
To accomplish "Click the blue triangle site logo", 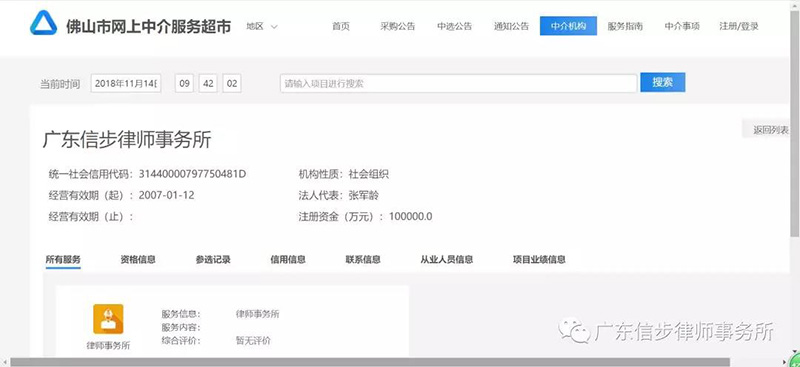I will pyautogui.click(x=43, y=23).
